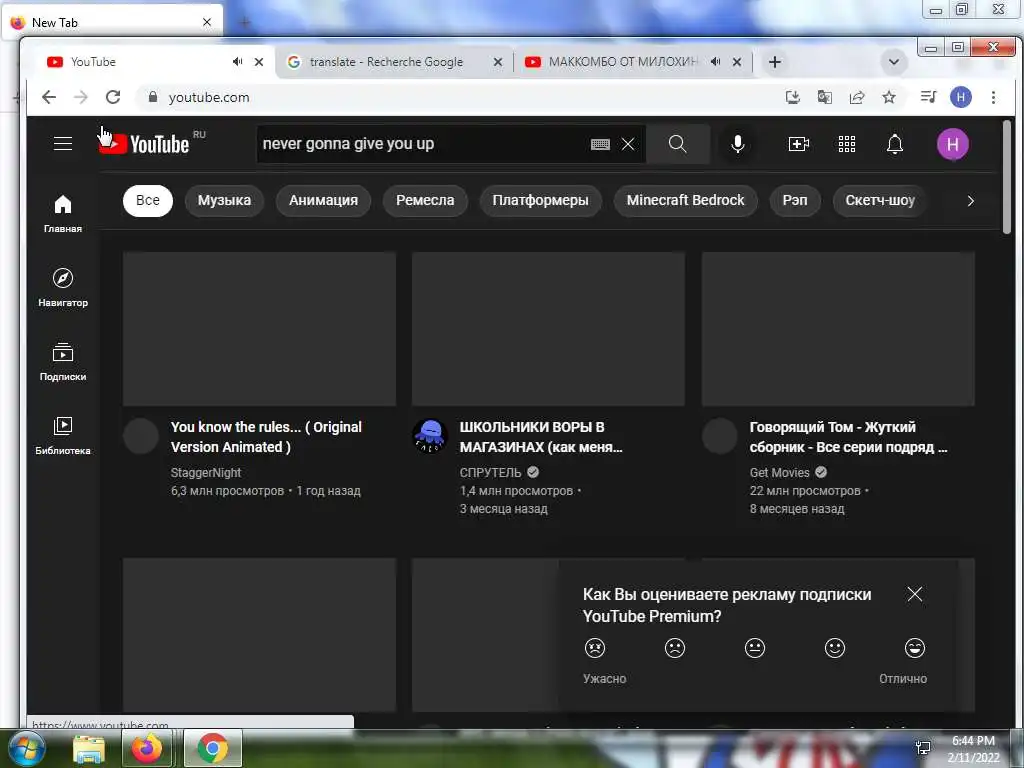Select the Рэп filter chip
This screenshot has height=768, width=1024.
click(x=795, y=200)
